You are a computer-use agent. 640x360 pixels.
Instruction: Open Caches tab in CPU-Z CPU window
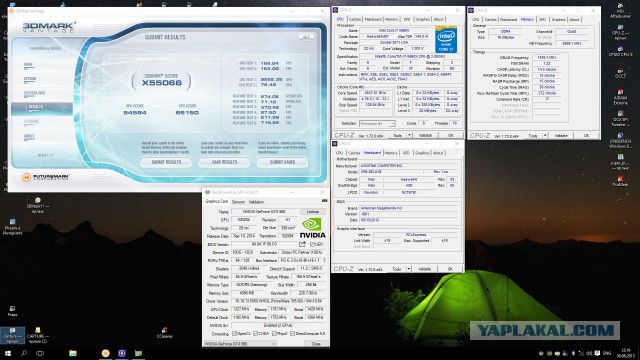tap(355, 19)
